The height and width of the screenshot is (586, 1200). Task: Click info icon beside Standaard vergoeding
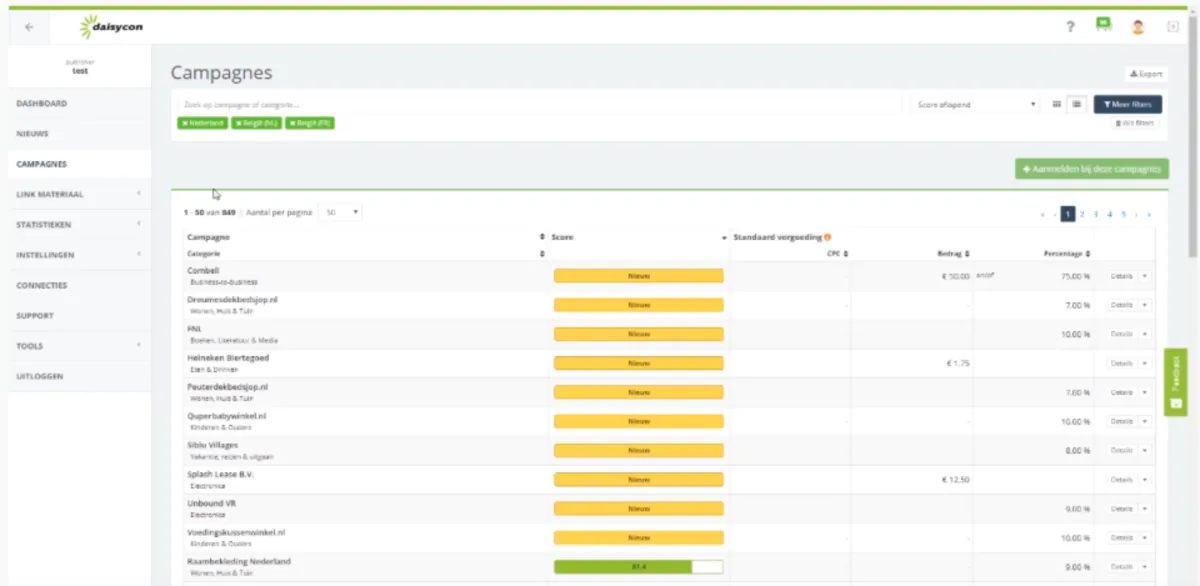tap(827, 237)
